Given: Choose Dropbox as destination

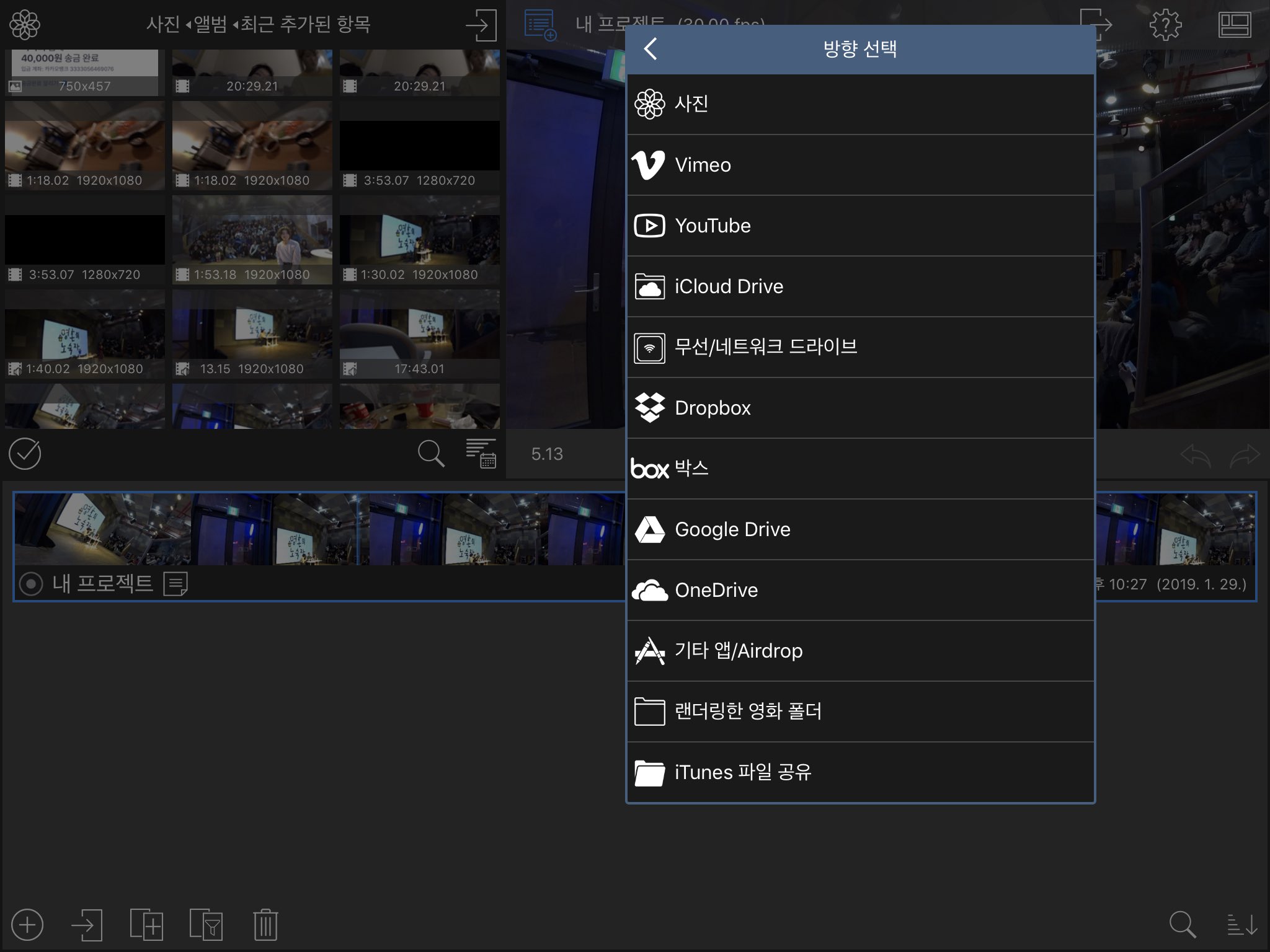Looking at the screenshot, I should coord(860,408).
